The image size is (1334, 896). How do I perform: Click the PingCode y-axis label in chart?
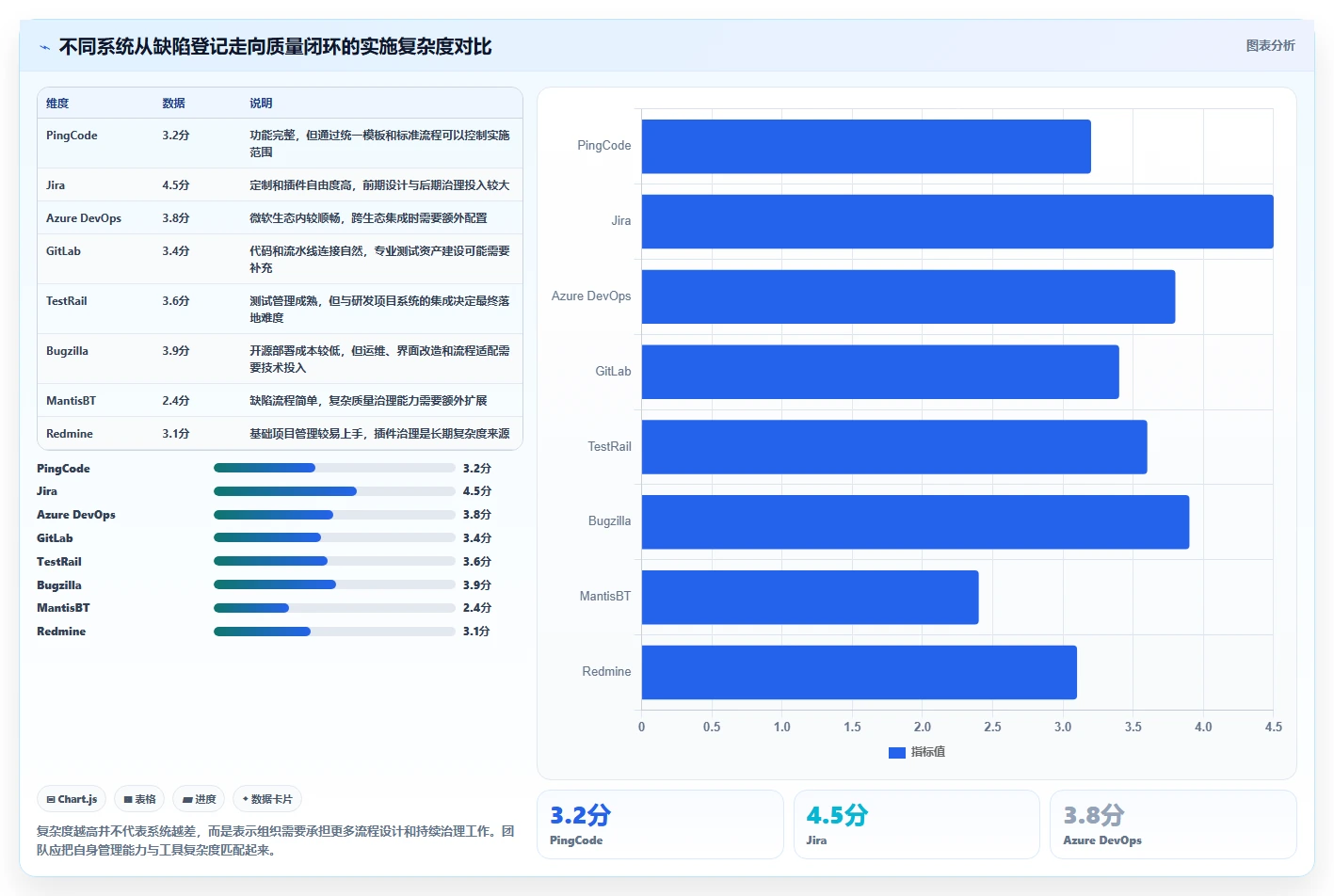603,146
